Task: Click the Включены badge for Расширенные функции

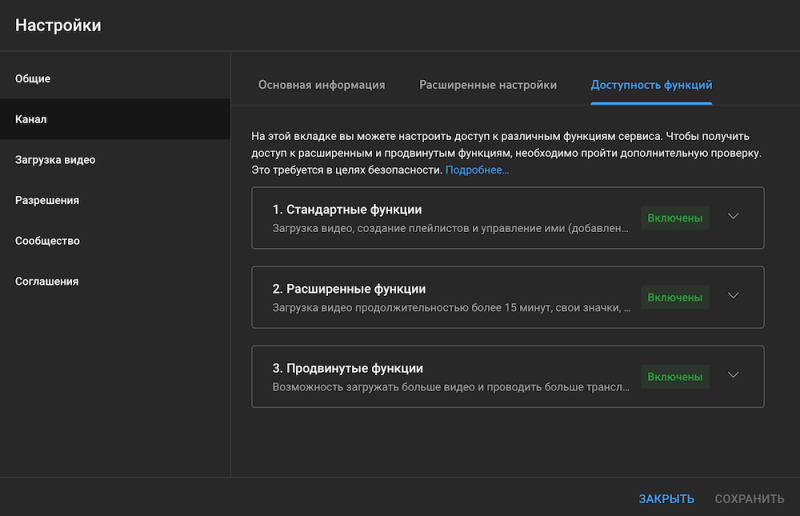Action: click(674, 297)
